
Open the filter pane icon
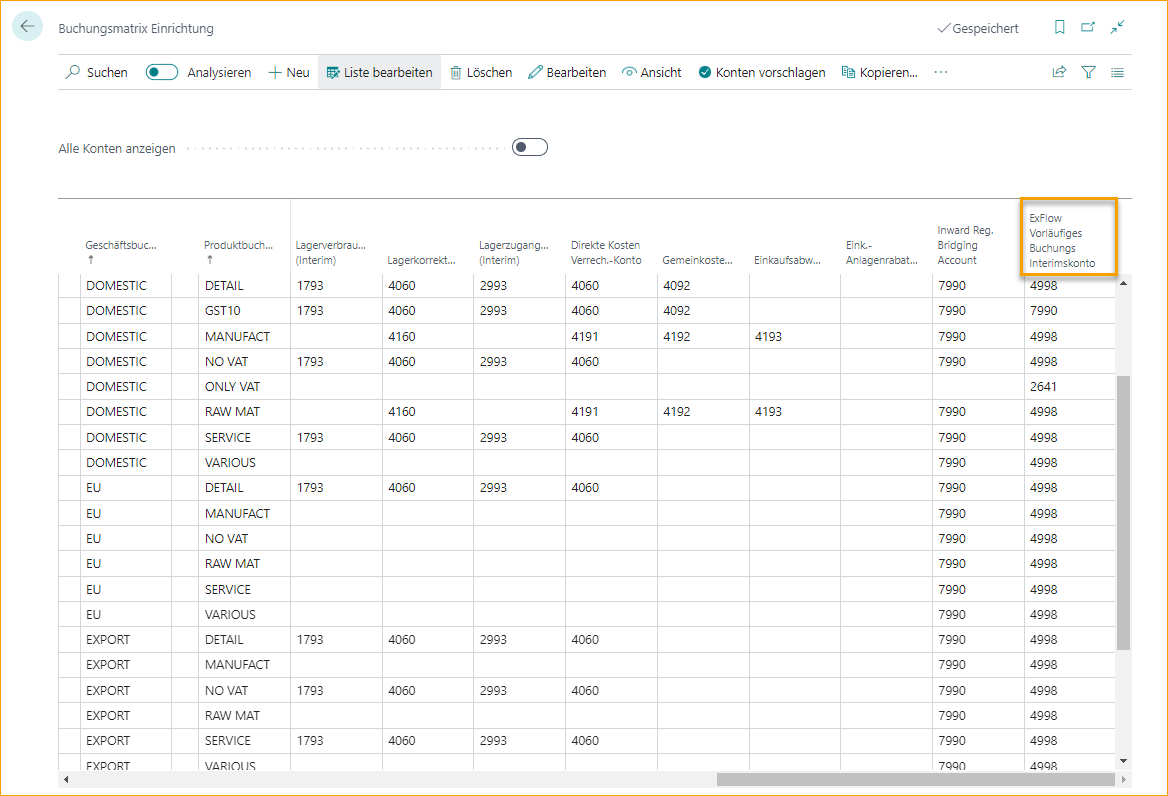coord(1088,72)
